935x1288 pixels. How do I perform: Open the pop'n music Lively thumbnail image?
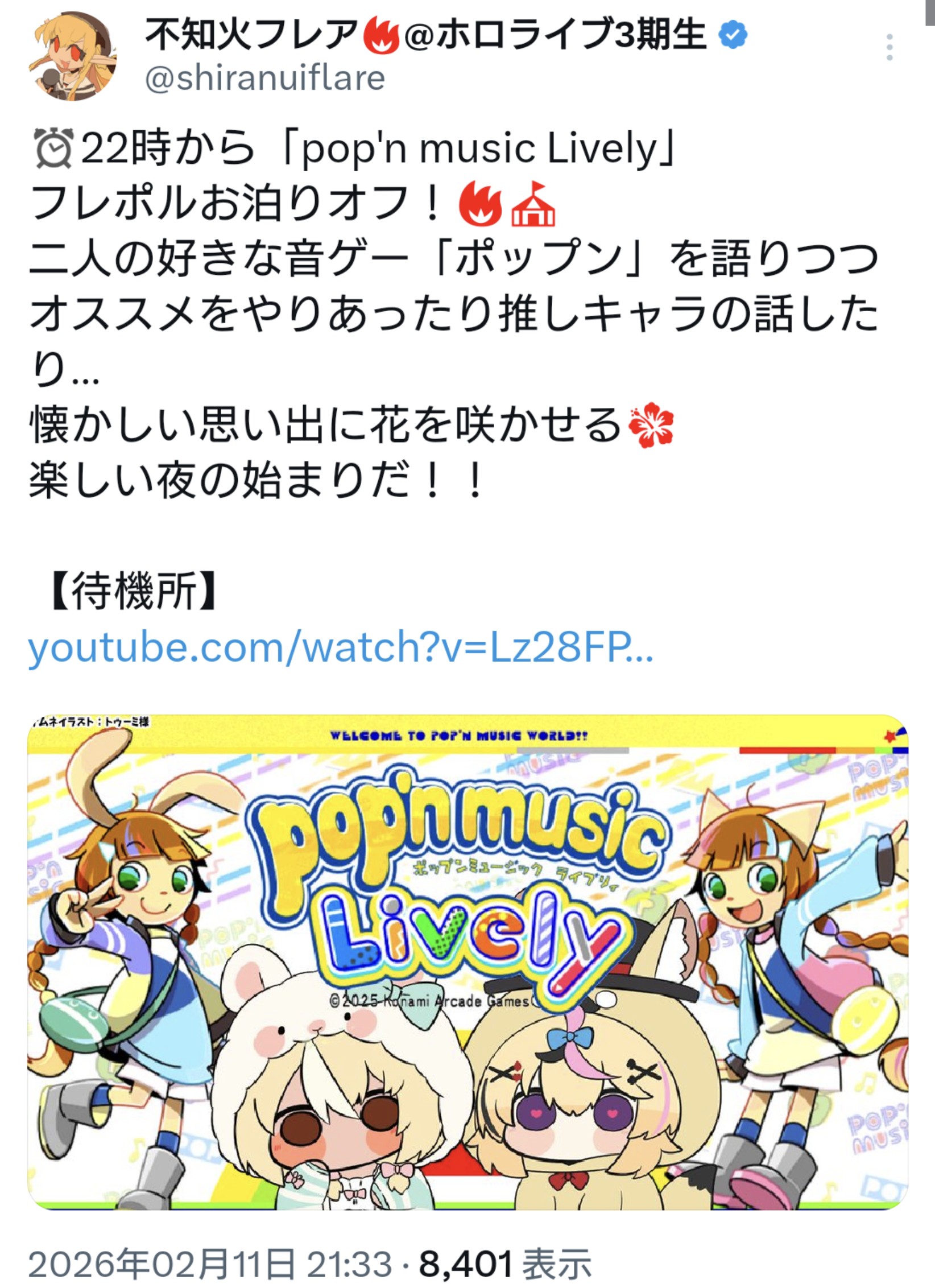[x=468, y=962]
